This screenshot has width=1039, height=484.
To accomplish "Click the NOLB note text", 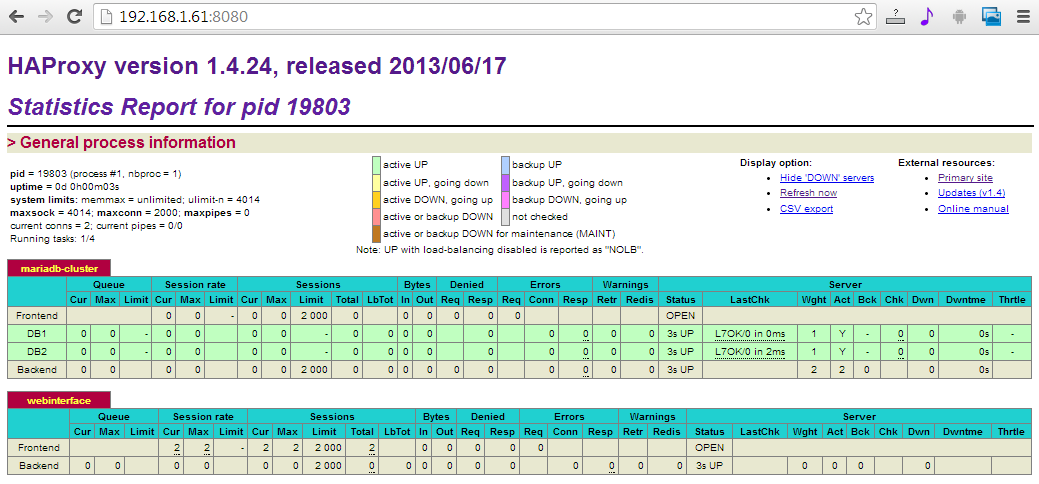I will pyautogui.click(x=500, y=250).
